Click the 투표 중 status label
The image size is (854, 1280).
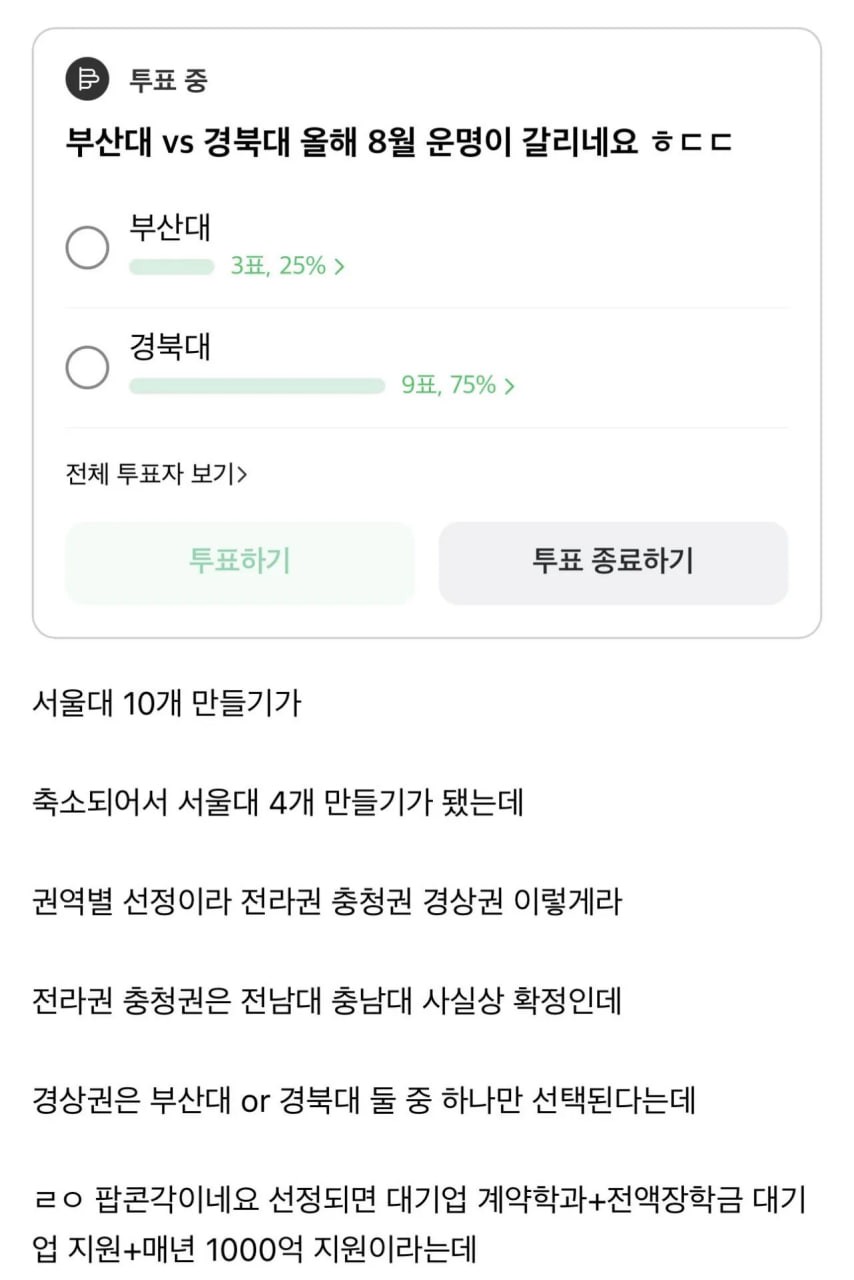[168, 80]
